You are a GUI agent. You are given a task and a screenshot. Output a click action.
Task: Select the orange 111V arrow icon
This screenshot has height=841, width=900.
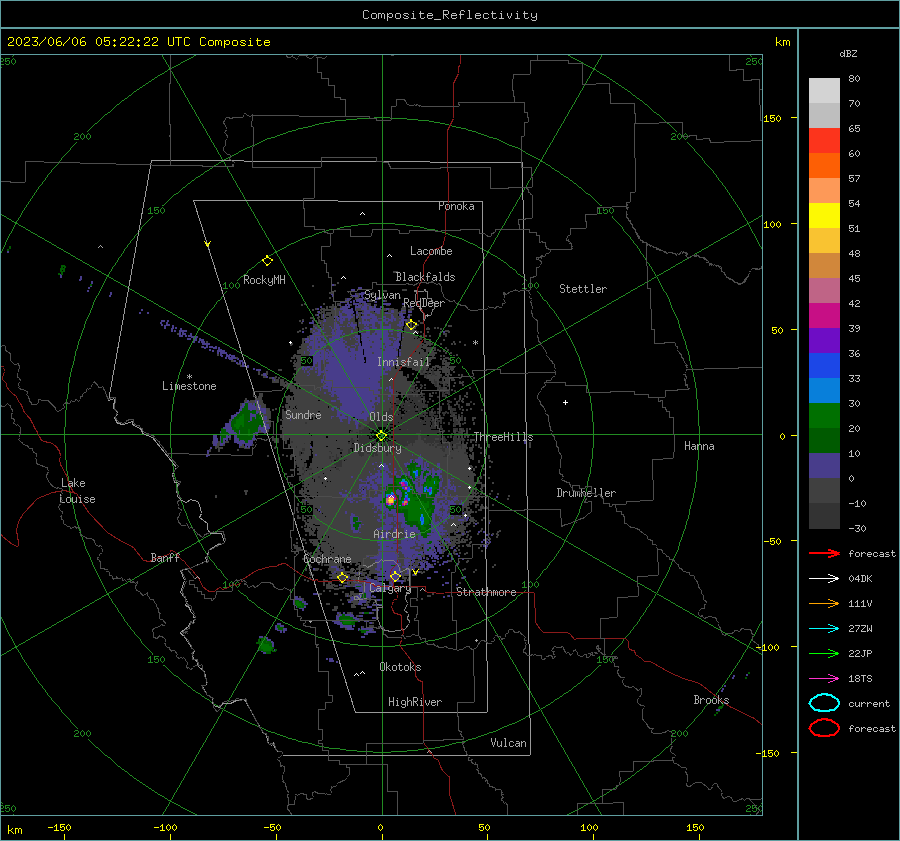824,603
